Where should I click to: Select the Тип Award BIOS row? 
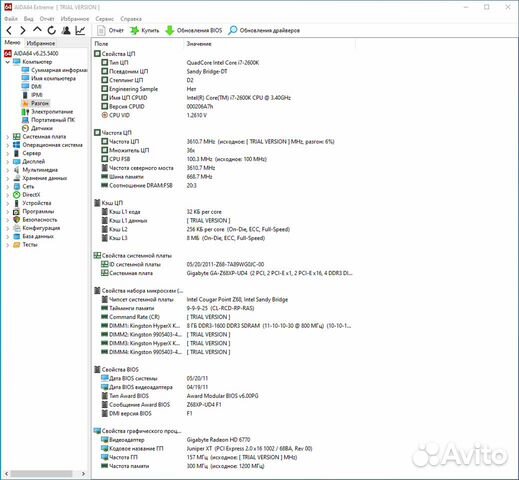coord(180,396)
